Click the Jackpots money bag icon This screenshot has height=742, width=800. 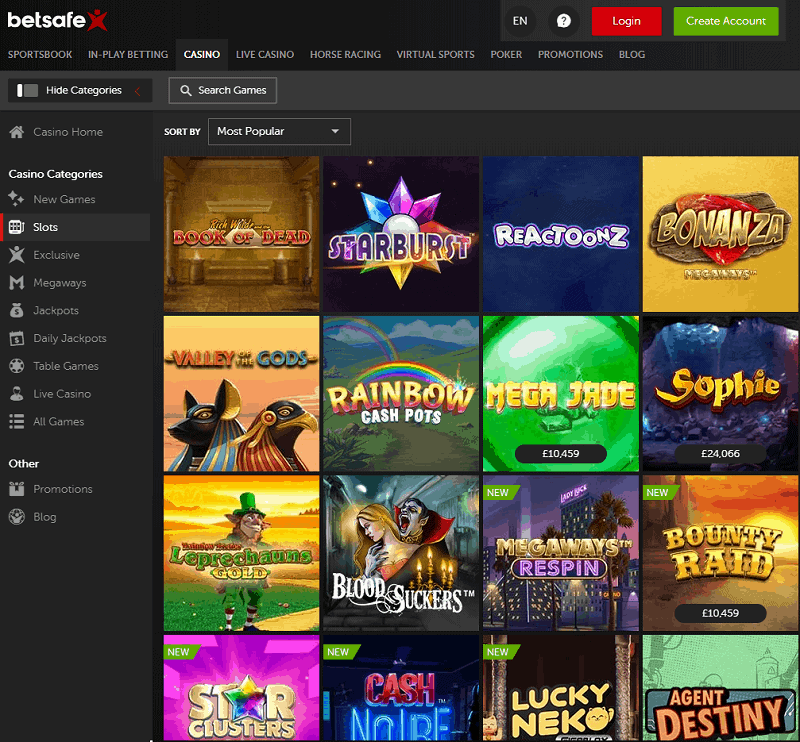coord(16,311)
